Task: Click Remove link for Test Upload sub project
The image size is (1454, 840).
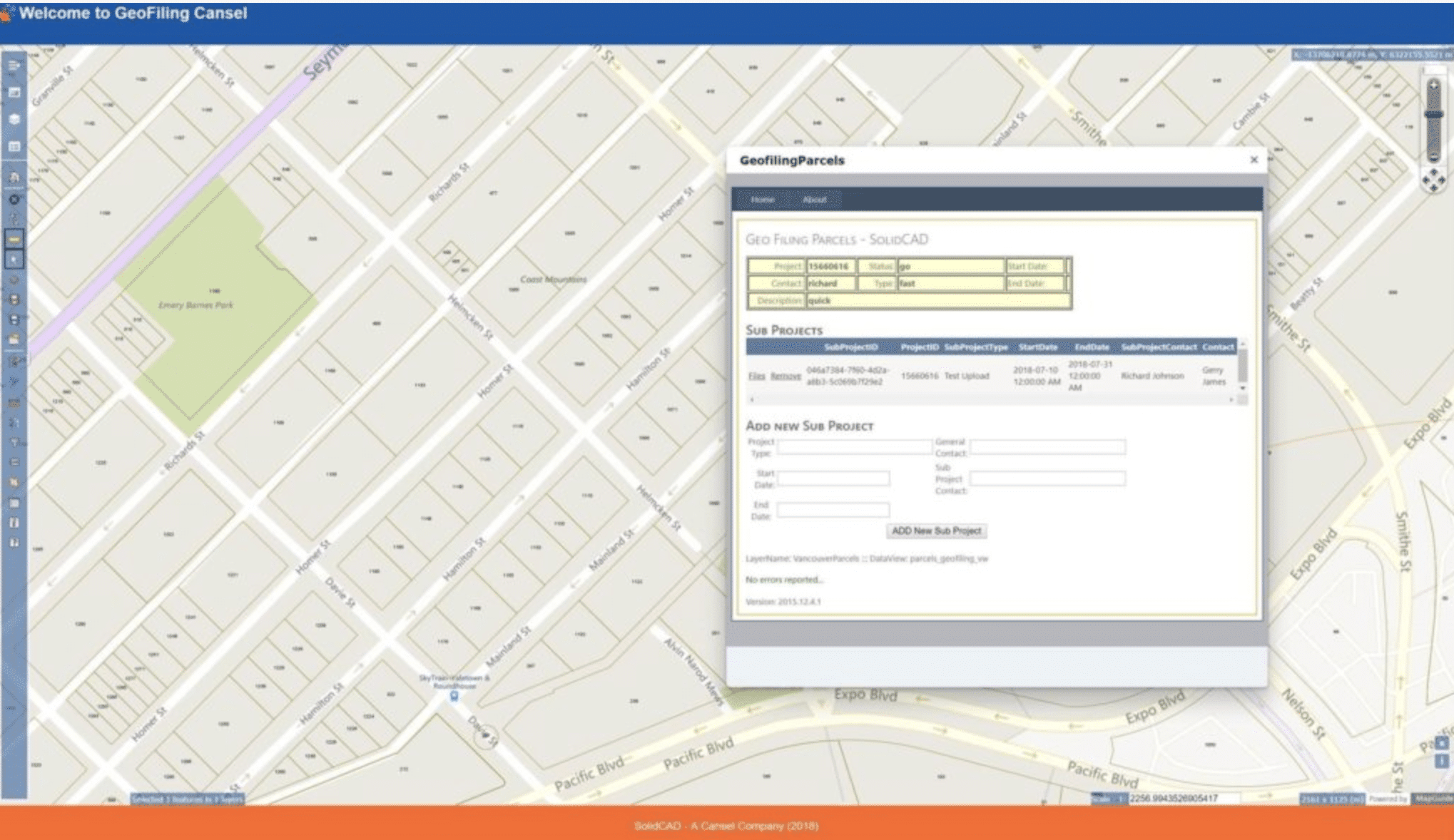Action: coord(786,376)
